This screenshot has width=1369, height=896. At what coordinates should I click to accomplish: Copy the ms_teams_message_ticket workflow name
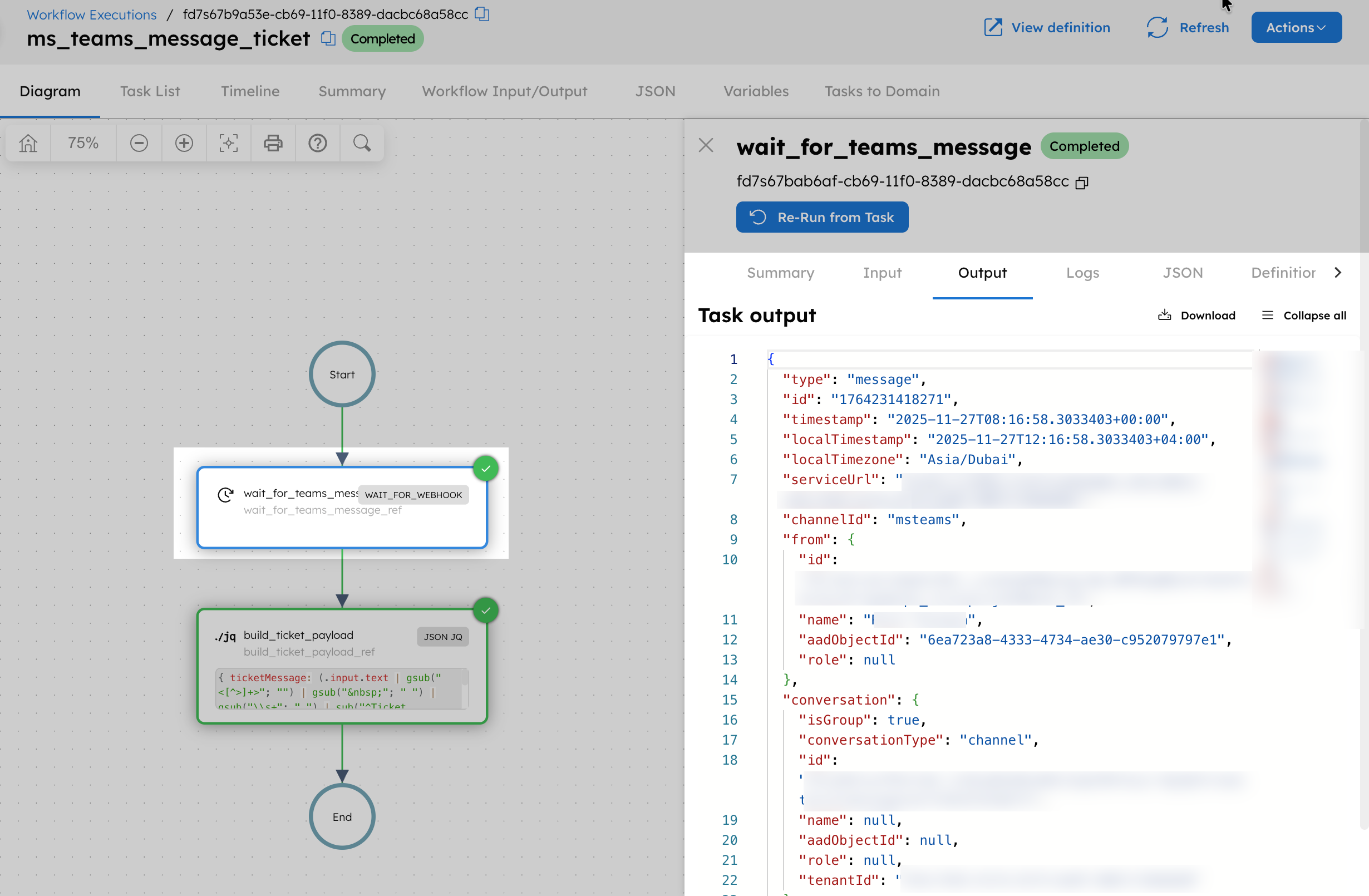point(328,38)
